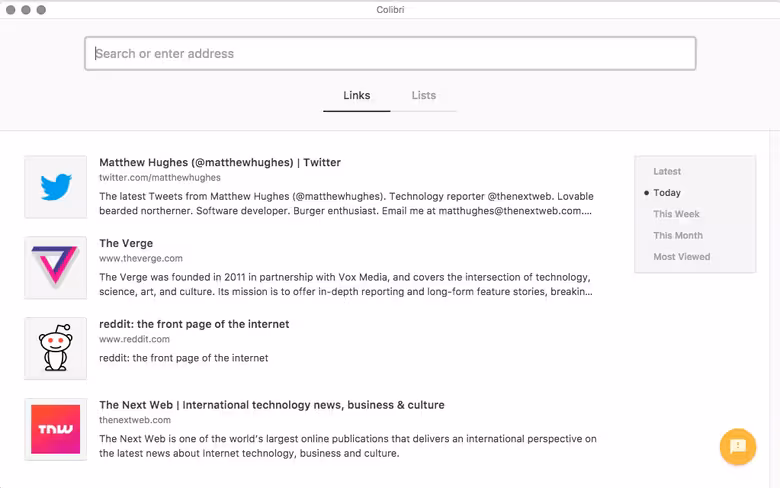Select the This Month filter
Image resolution: width=780 pixels, height=488 pixels.
pos(678,235)
